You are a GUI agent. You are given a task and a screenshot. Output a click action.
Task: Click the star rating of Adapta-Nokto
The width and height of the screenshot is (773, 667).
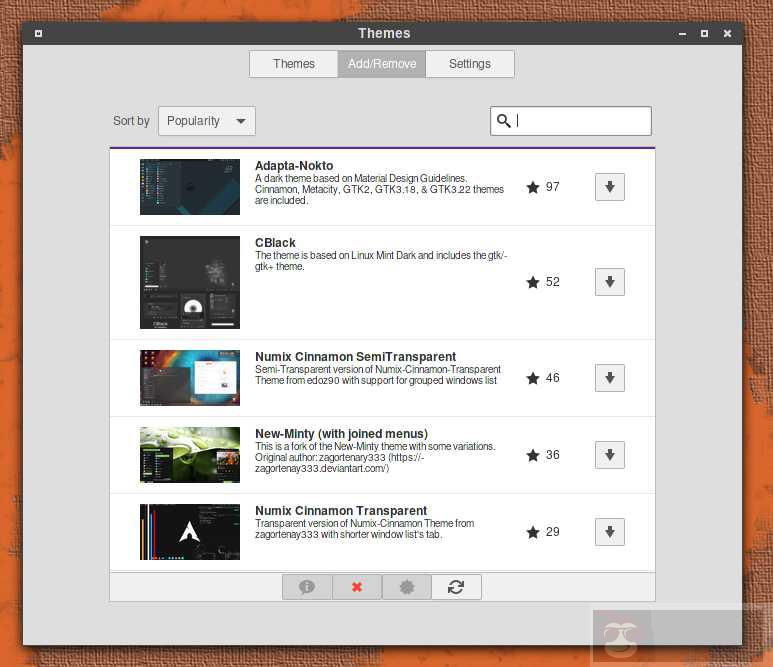coord(533,187)
